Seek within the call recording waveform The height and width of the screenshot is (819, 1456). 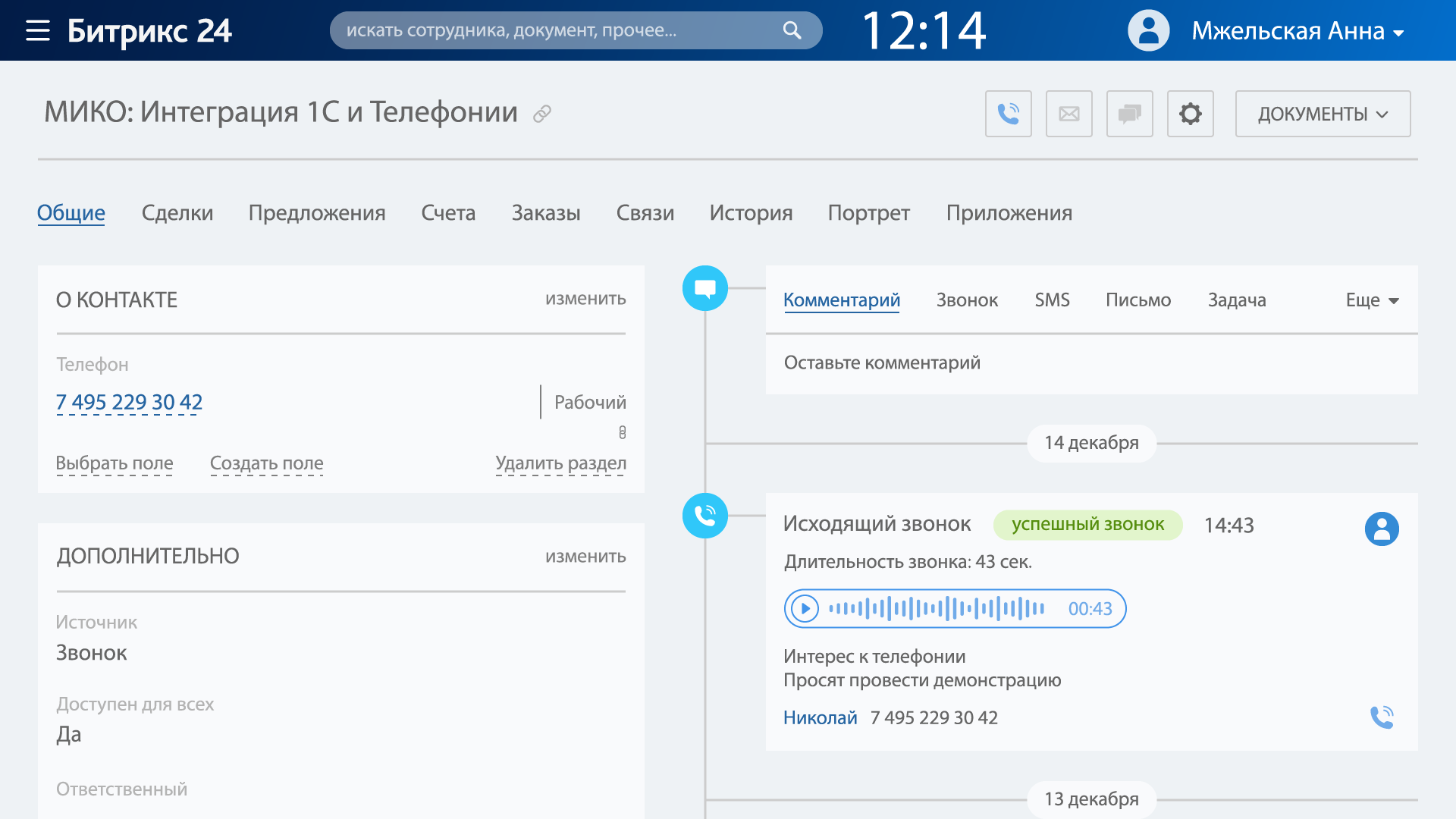(937, 608)
